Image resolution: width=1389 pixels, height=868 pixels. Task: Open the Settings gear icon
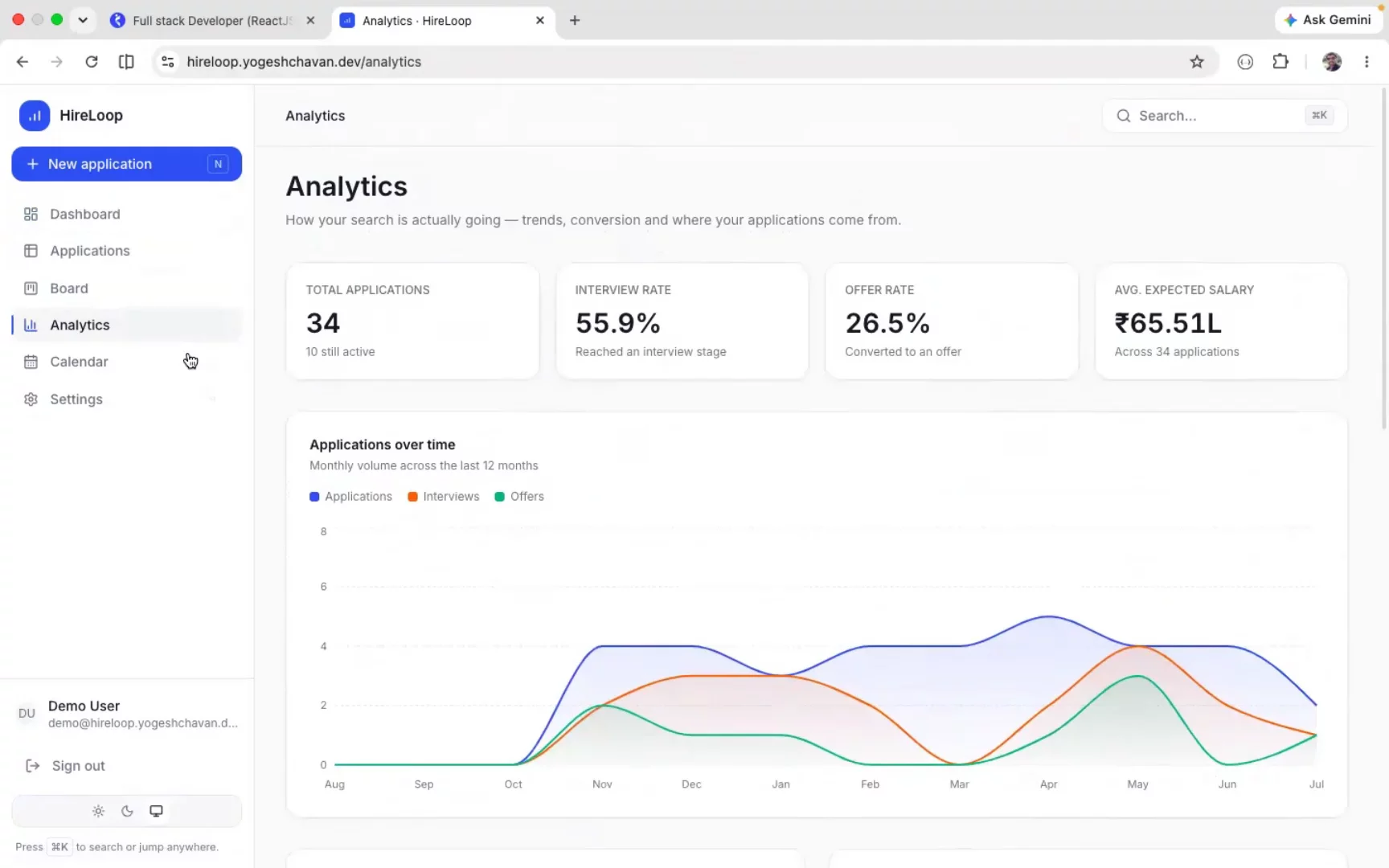point(31,399)
